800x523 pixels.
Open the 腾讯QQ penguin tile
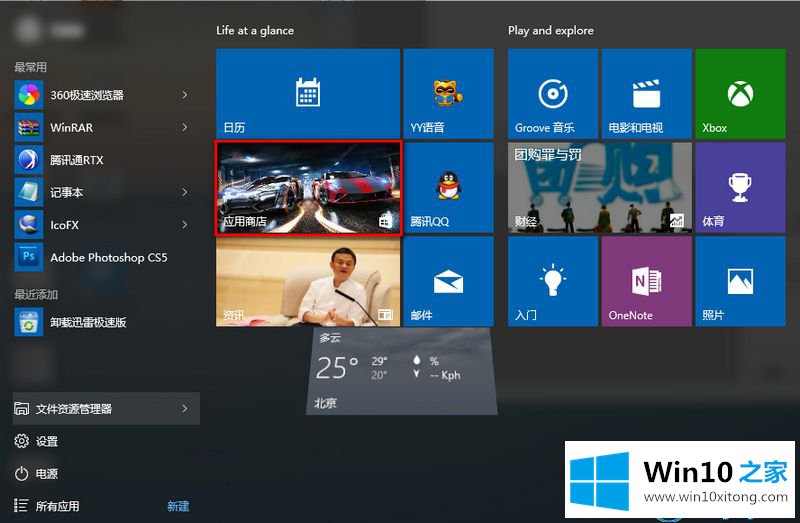448,188
